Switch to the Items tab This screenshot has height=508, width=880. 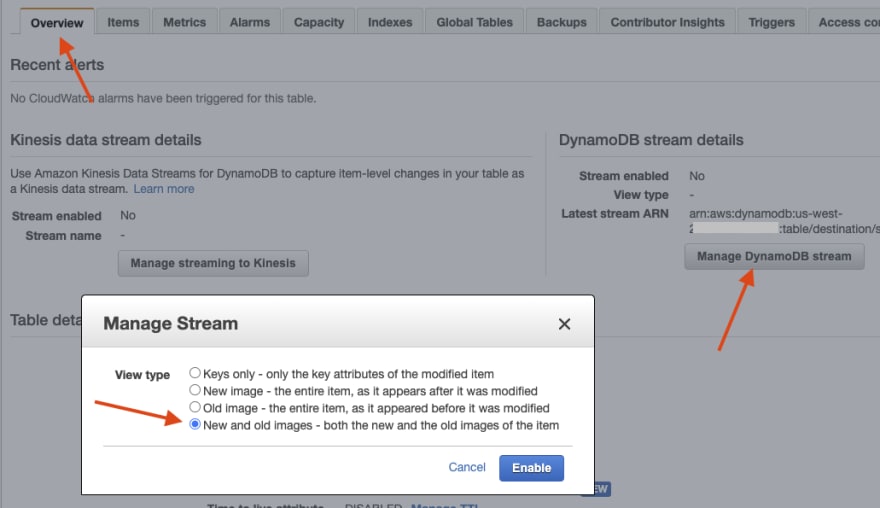[x=123, y=22]
